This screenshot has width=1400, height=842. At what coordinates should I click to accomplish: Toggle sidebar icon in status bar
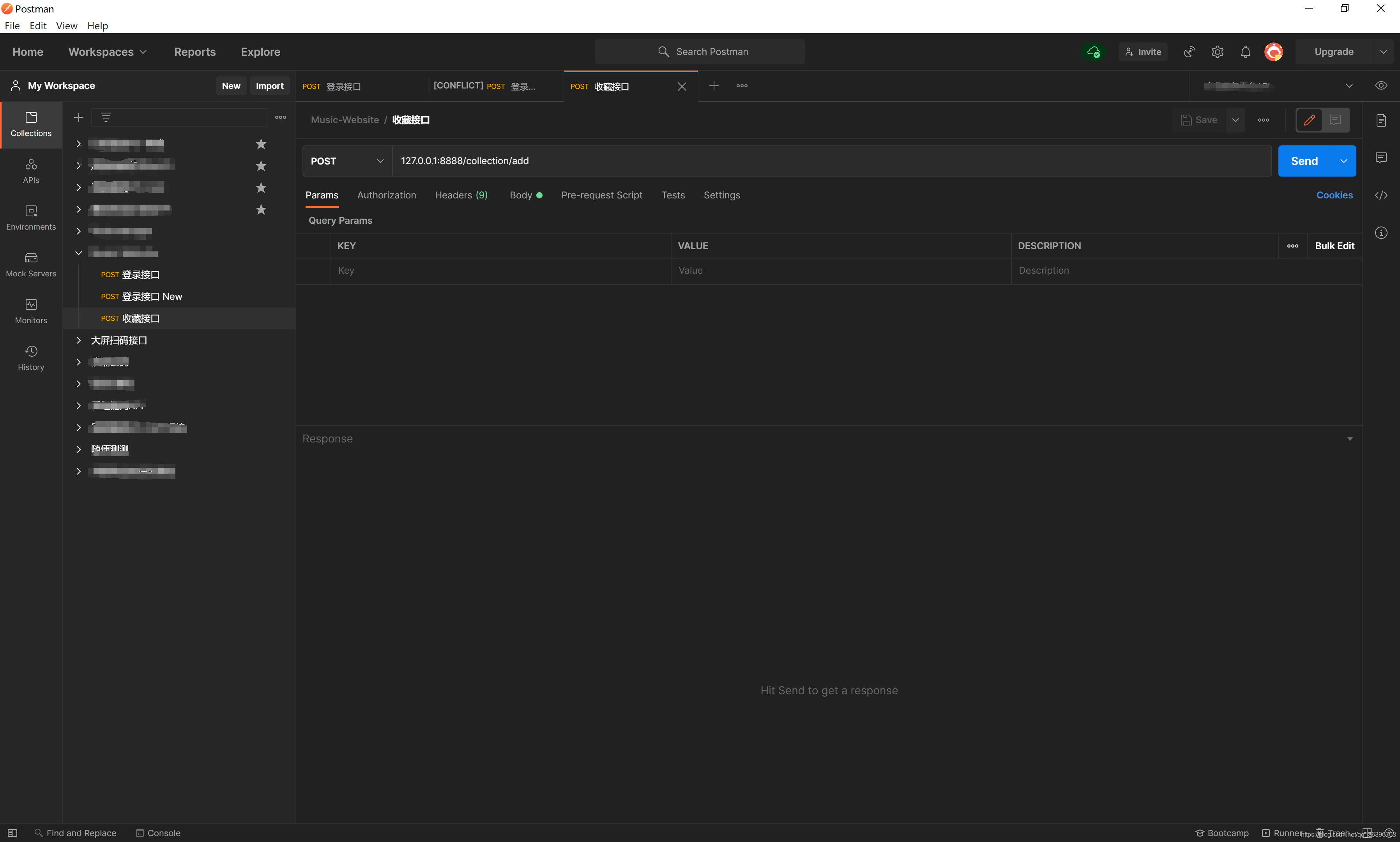[x=12, y=833]
